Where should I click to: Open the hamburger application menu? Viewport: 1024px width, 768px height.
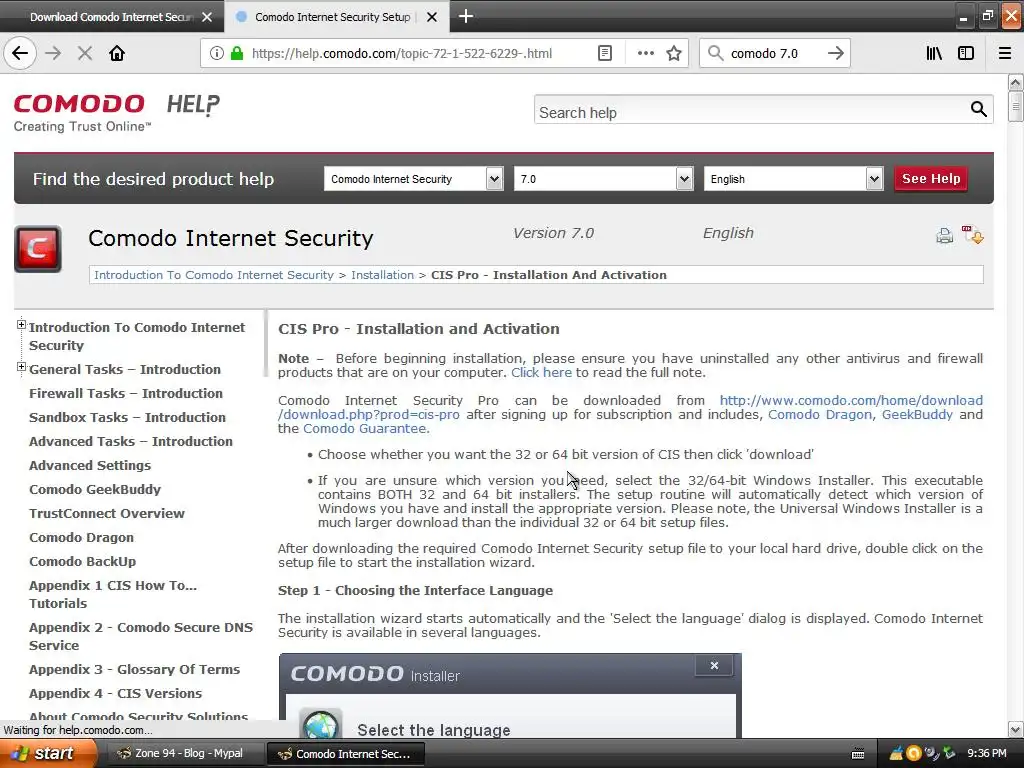coord(1004,53)
